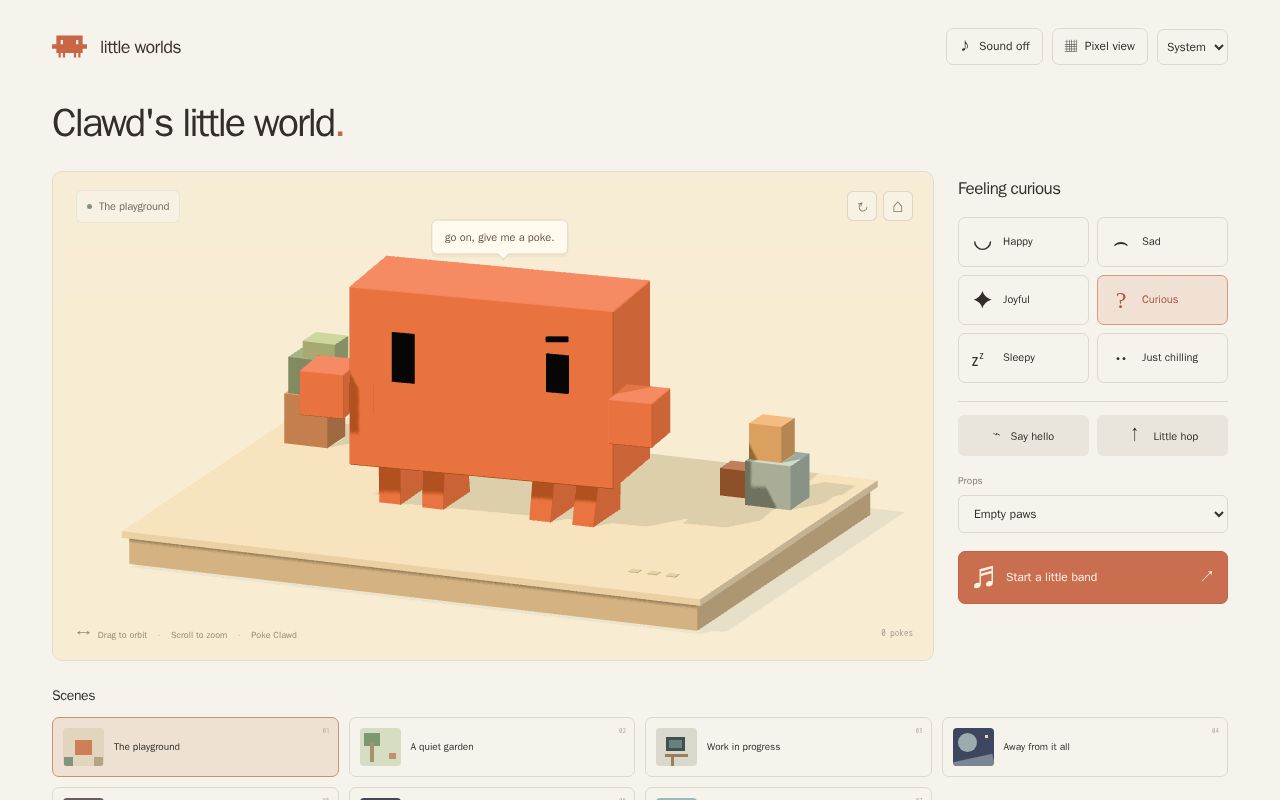Click the 'Scroll to zoom' hint text
The height and width of the screenshot is (800, 1280).
[x=199, y=635]
